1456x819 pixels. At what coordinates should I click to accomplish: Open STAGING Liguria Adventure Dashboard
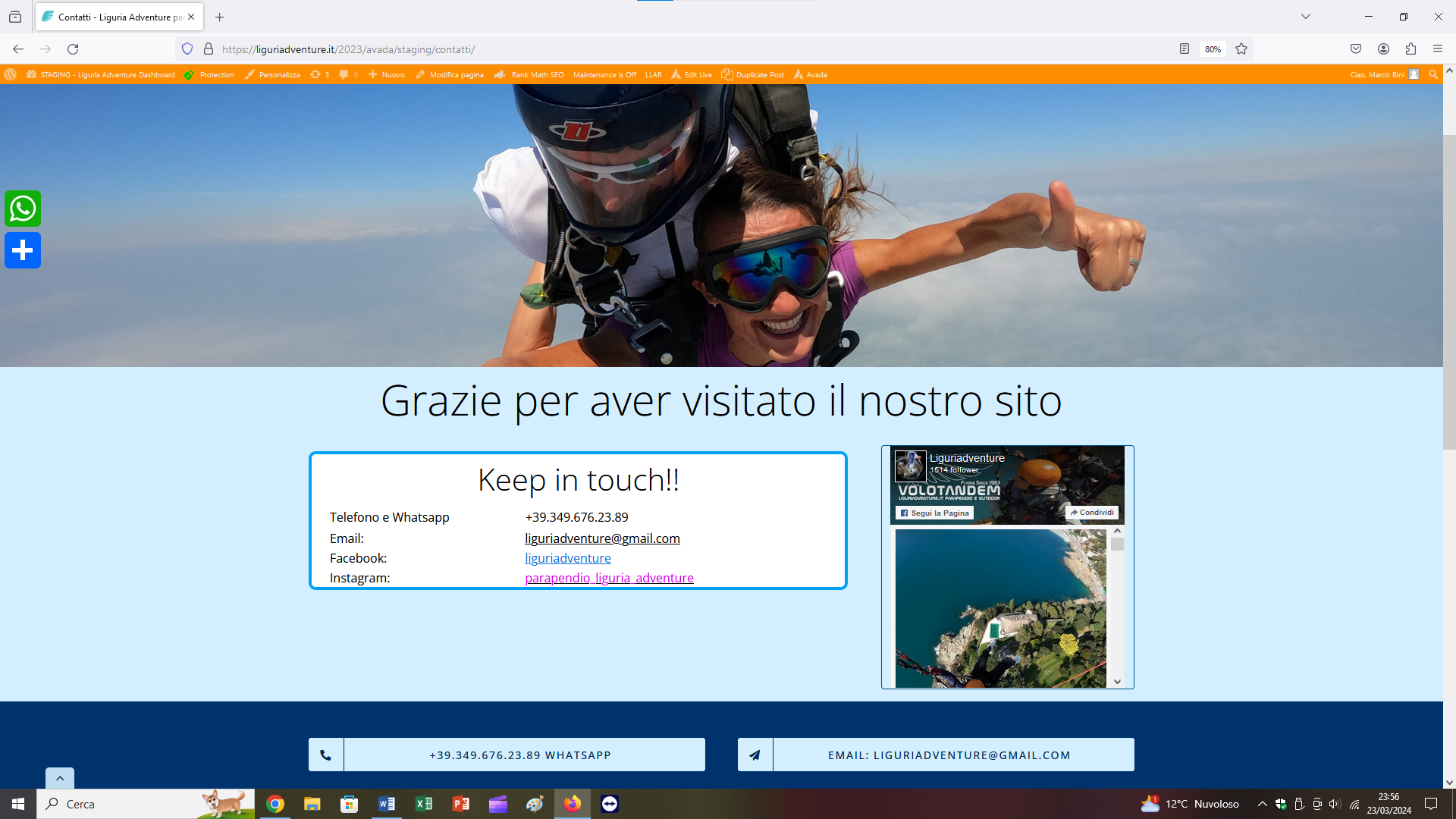(x=101, y=74)
